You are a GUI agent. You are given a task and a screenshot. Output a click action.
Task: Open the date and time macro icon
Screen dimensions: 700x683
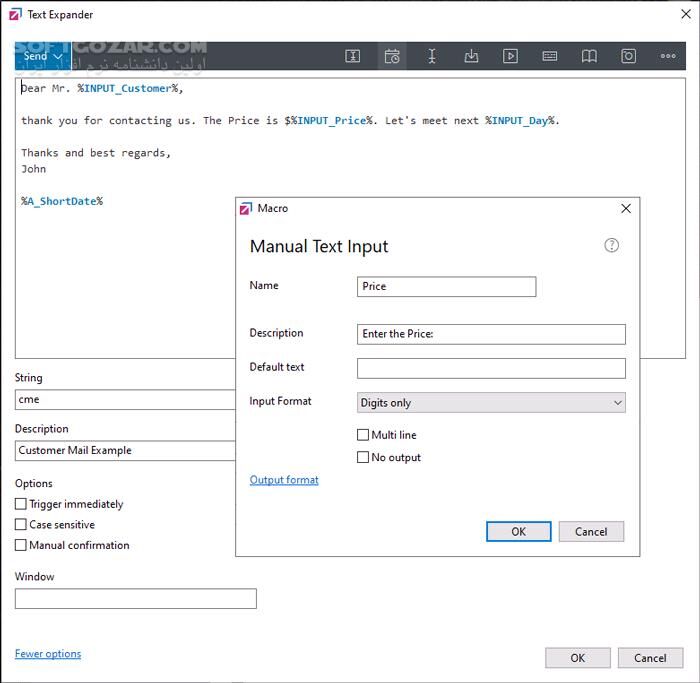[392, 57]
